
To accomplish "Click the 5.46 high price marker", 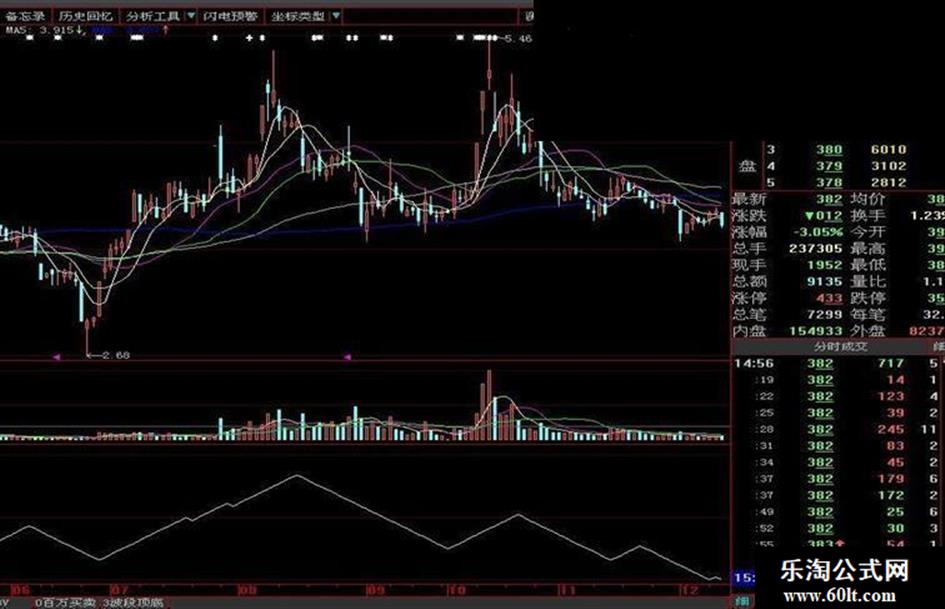I will click(x=518, y=39).
